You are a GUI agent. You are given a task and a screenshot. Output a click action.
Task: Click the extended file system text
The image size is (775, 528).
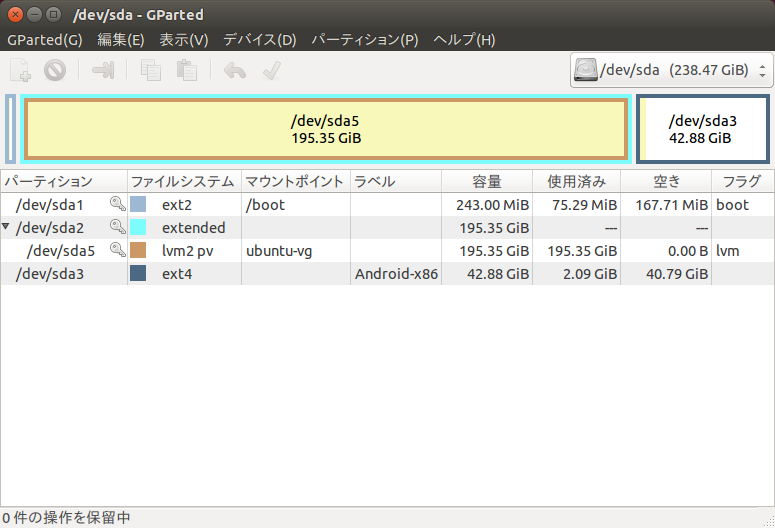pyautogui.click(x=193, y=227)
